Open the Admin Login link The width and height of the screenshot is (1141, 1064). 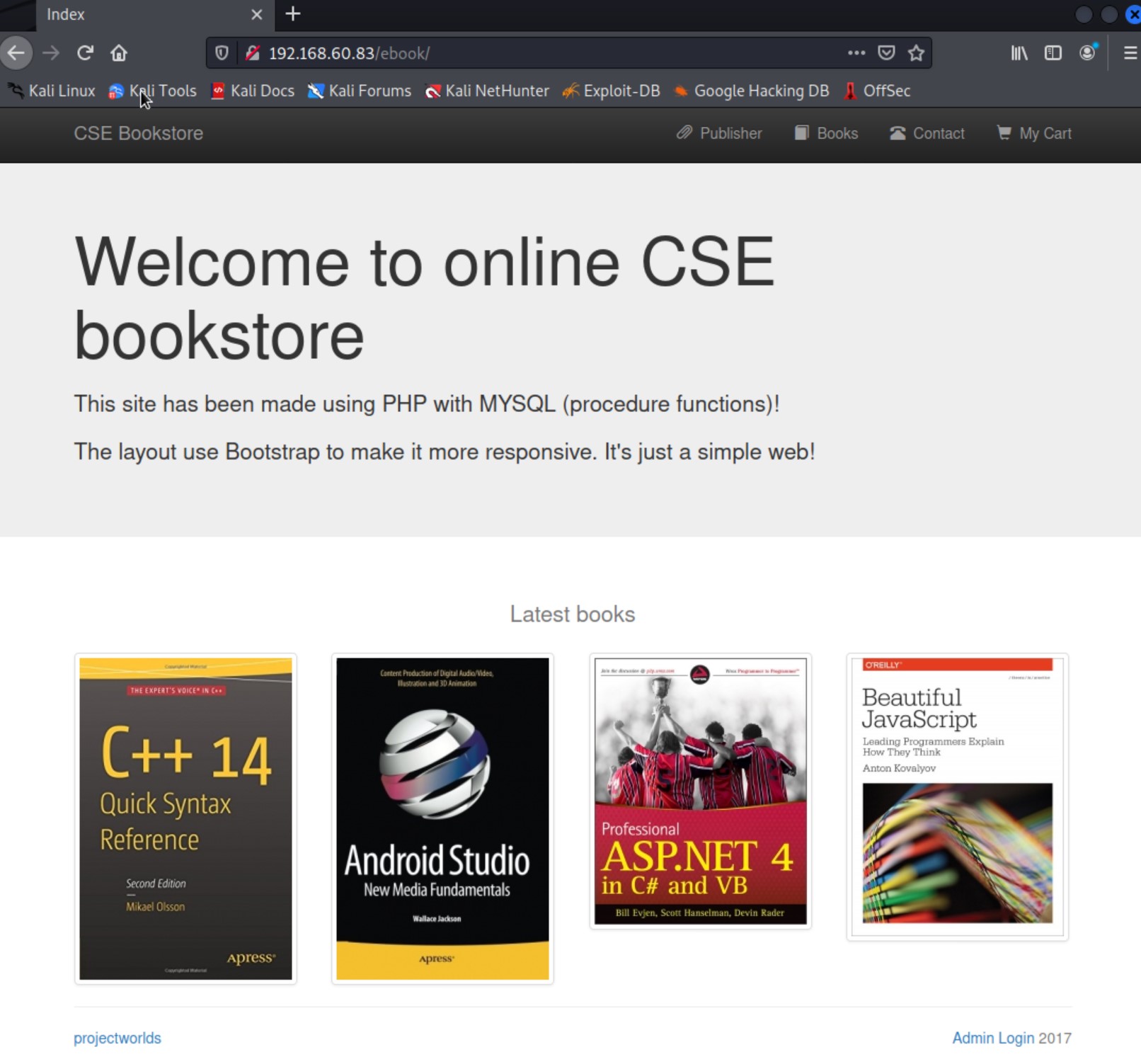(993, 1038)
